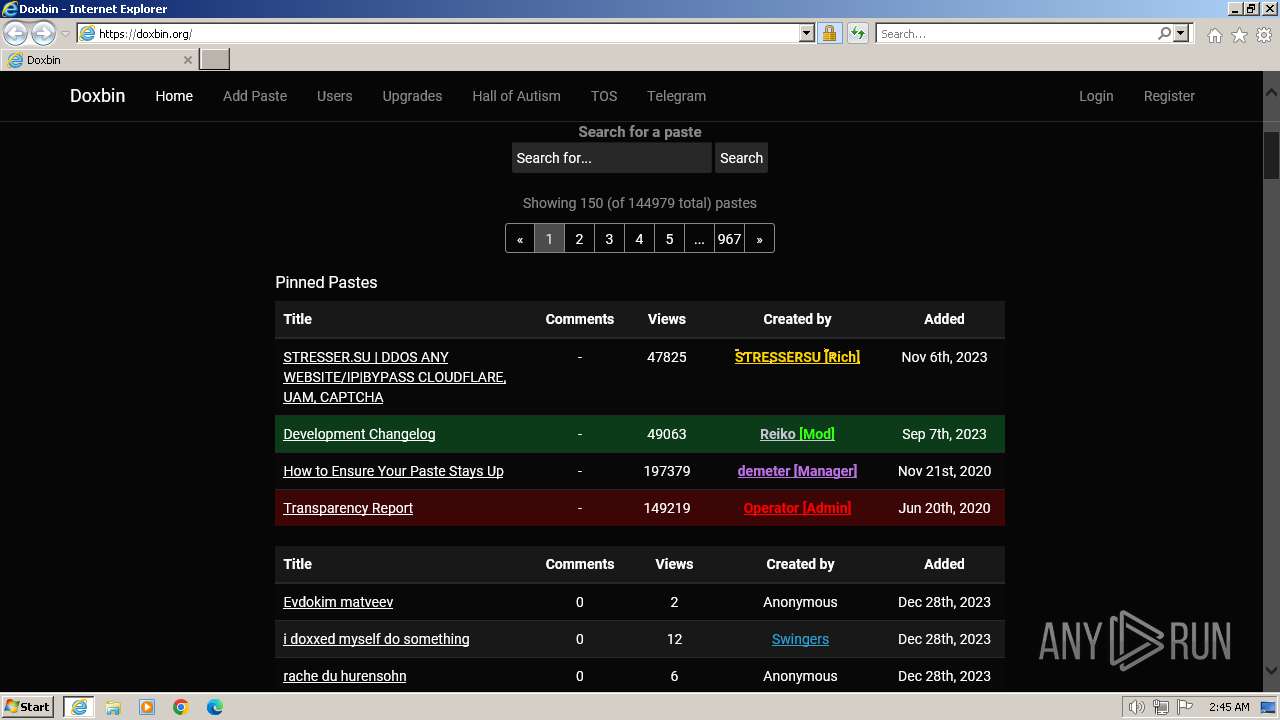1280x720 pixels.
Task: Click the browser Back arrow button
Action: [x=16, y=34]
